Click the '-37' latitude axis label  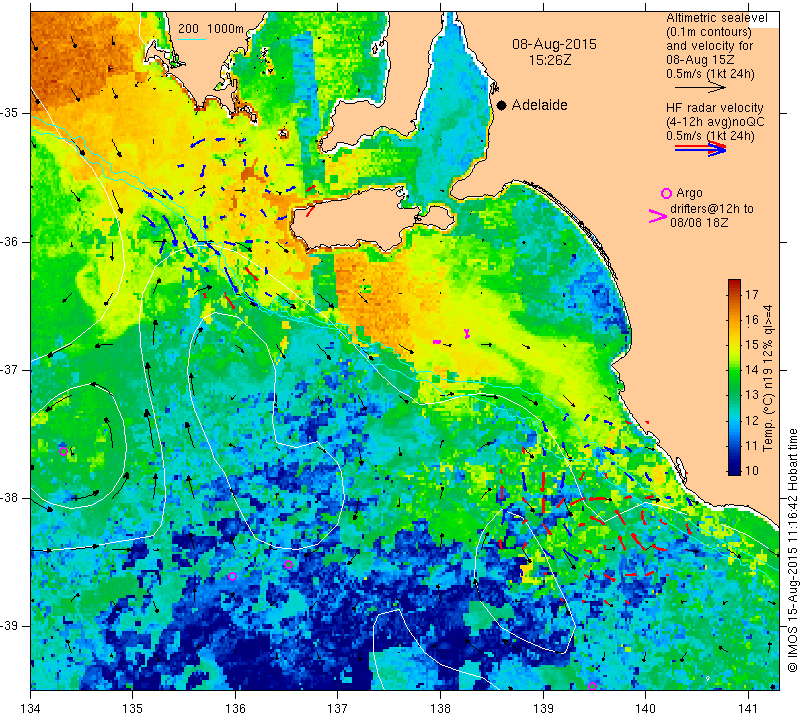pyautogui.click(x=10, y=369)
